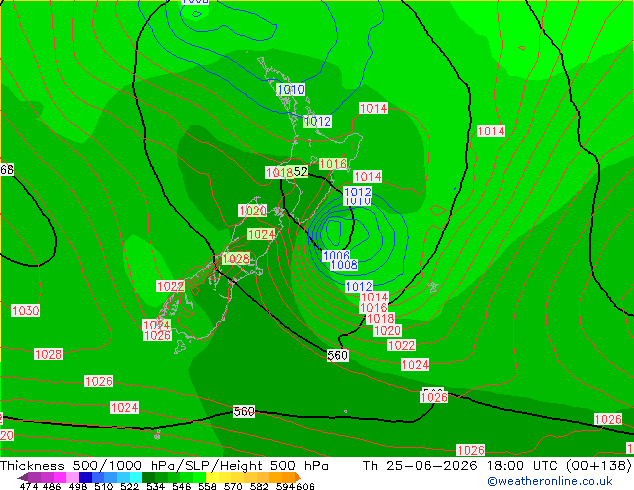Click the 'Th 25-06-2026 18:00 UTC' timestamp
634x490 pixels.
462,466
